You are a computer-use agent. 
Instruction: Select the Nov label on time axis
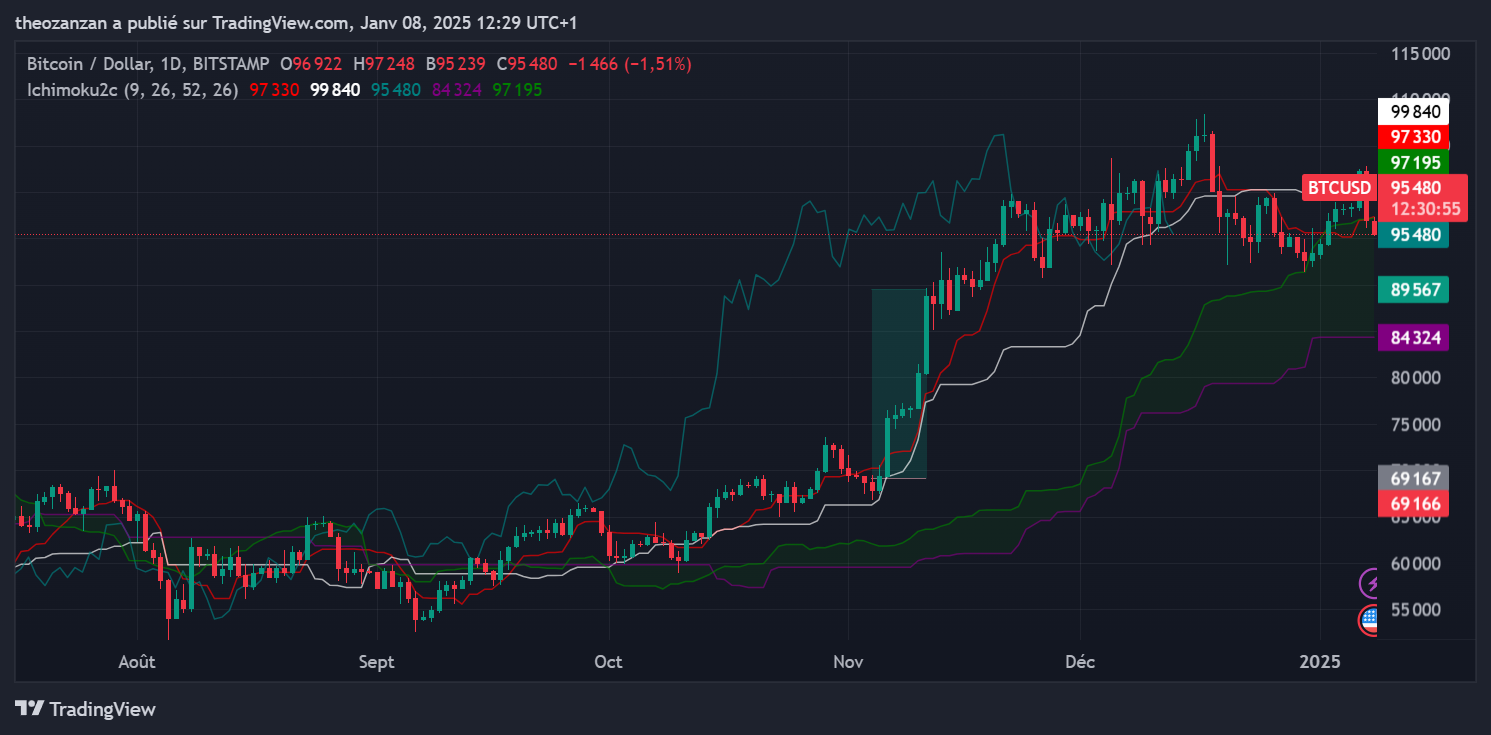click(x=848, y=662)
